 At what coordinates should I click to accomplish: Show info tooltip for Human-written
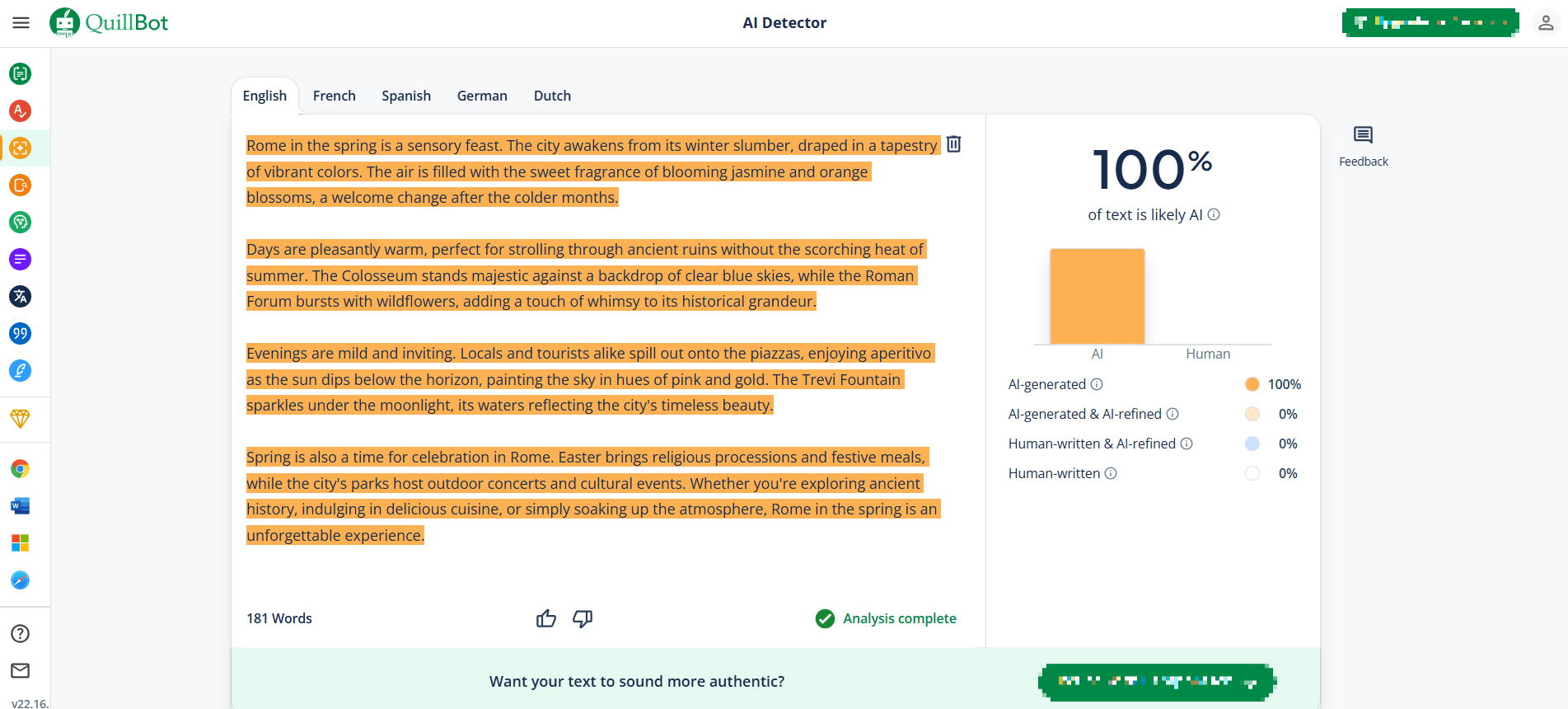(x=1111, y=473)
